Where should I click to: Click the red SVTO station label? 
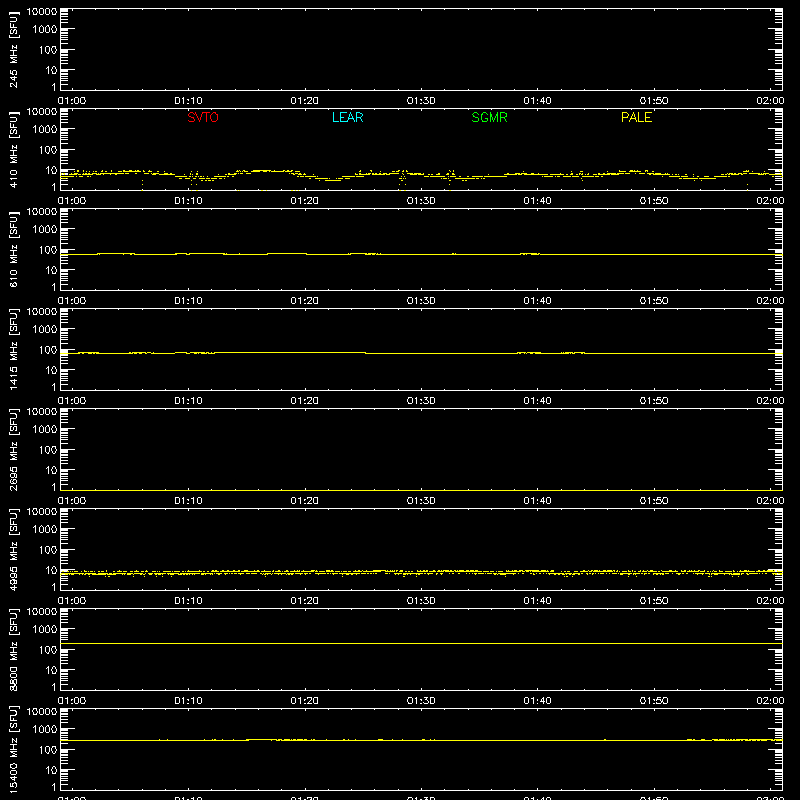click(203, 117)
